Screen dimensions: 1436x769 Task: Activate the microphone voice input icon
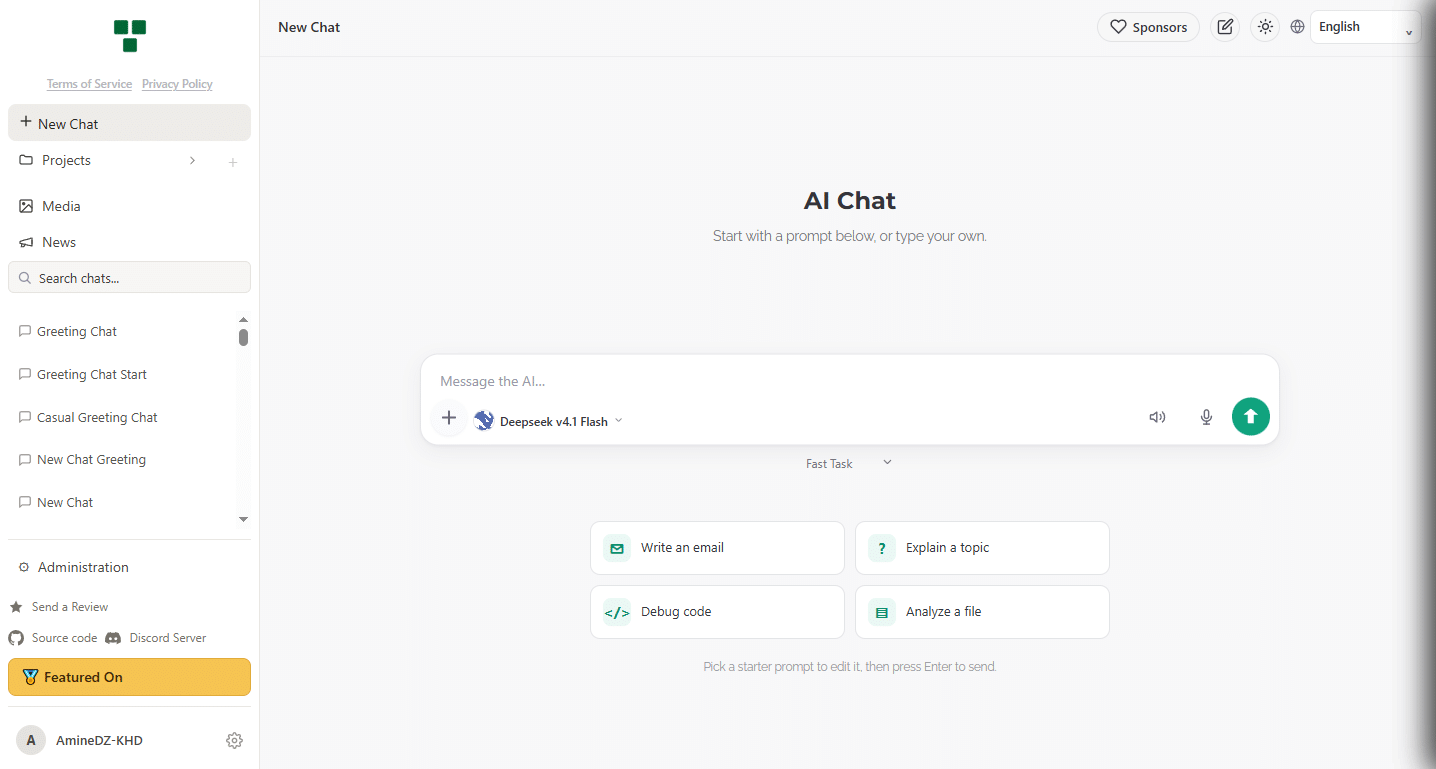1206,417
